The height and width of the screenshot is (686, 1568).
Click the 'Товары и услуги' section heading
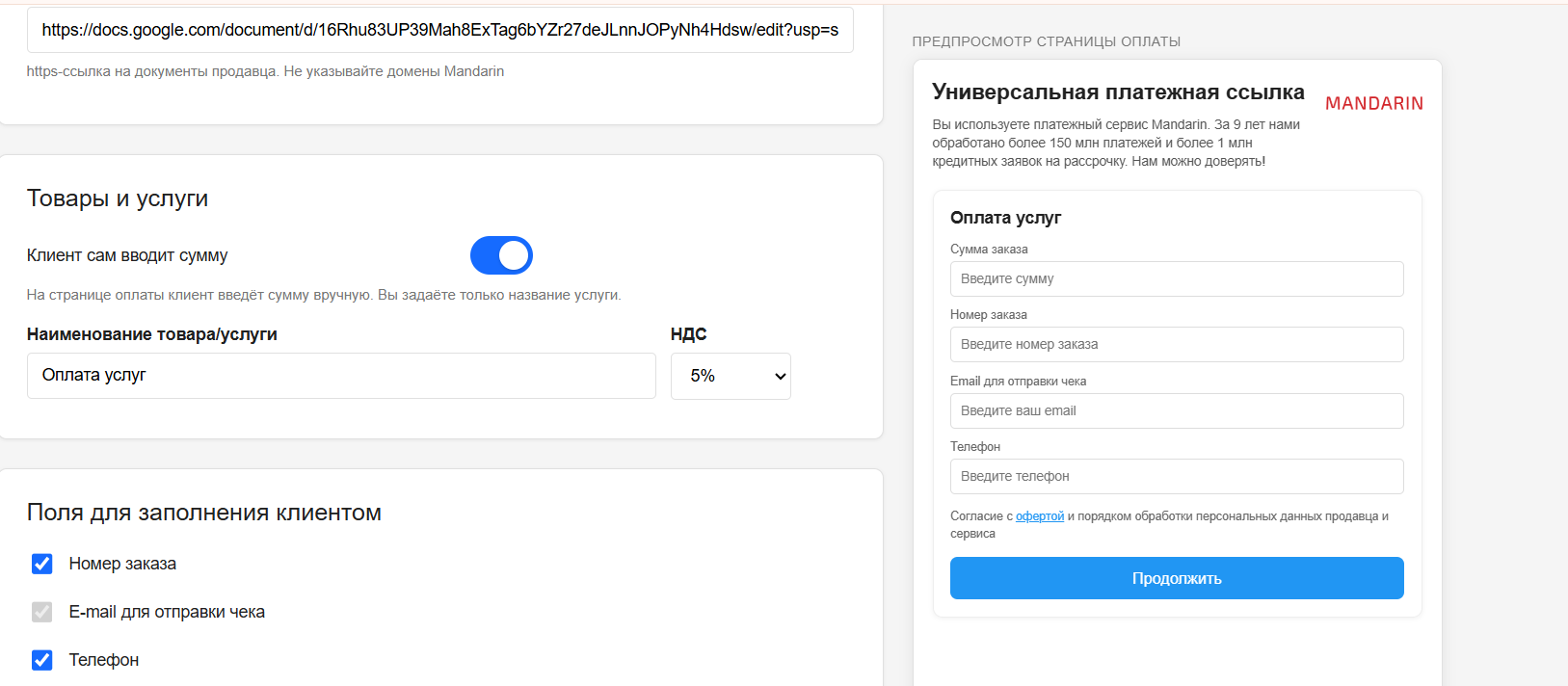(x=118, y=198)
